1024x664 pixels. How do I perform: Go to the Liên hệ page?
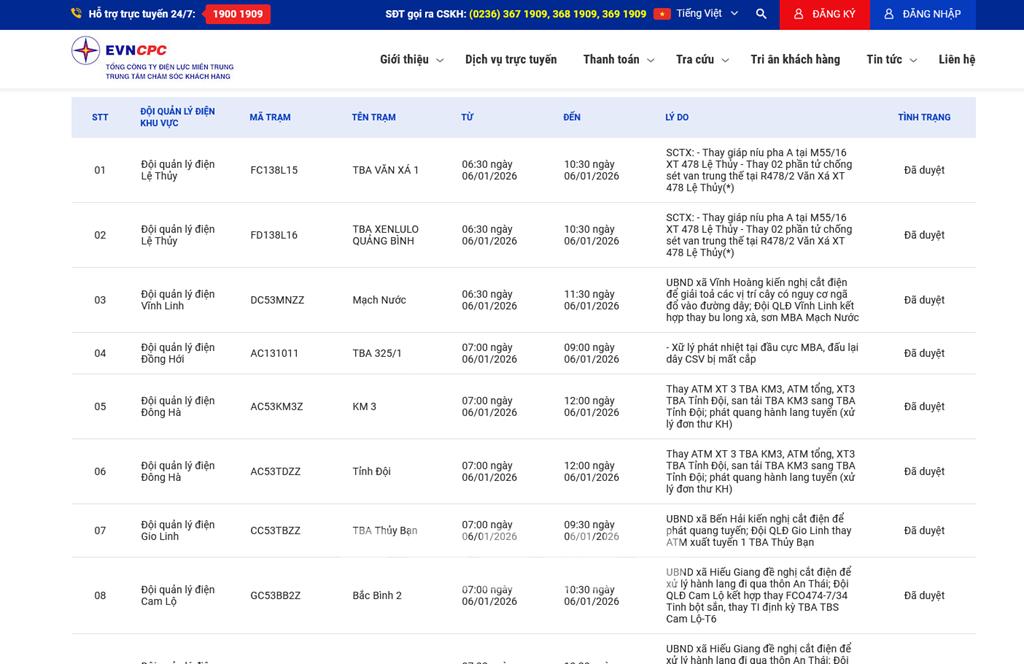[x=956, y=60]
